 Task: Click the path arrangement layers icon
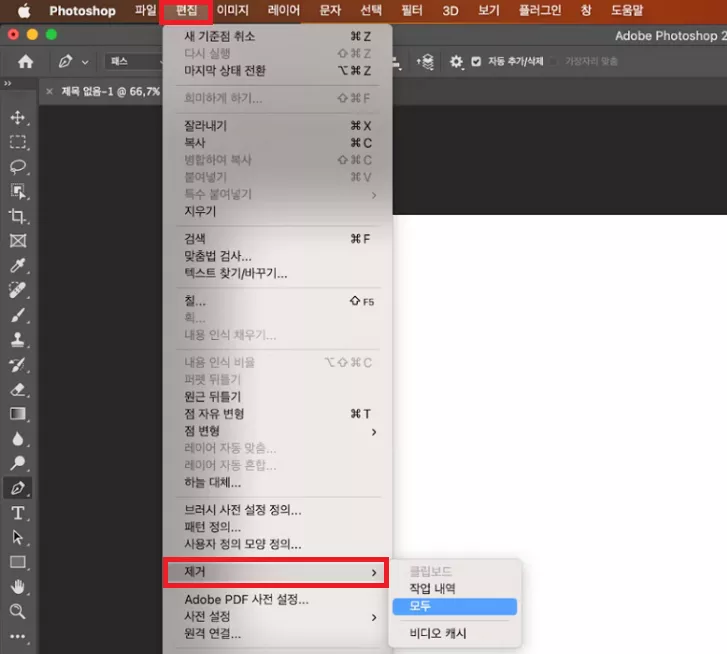pos(425,61)
